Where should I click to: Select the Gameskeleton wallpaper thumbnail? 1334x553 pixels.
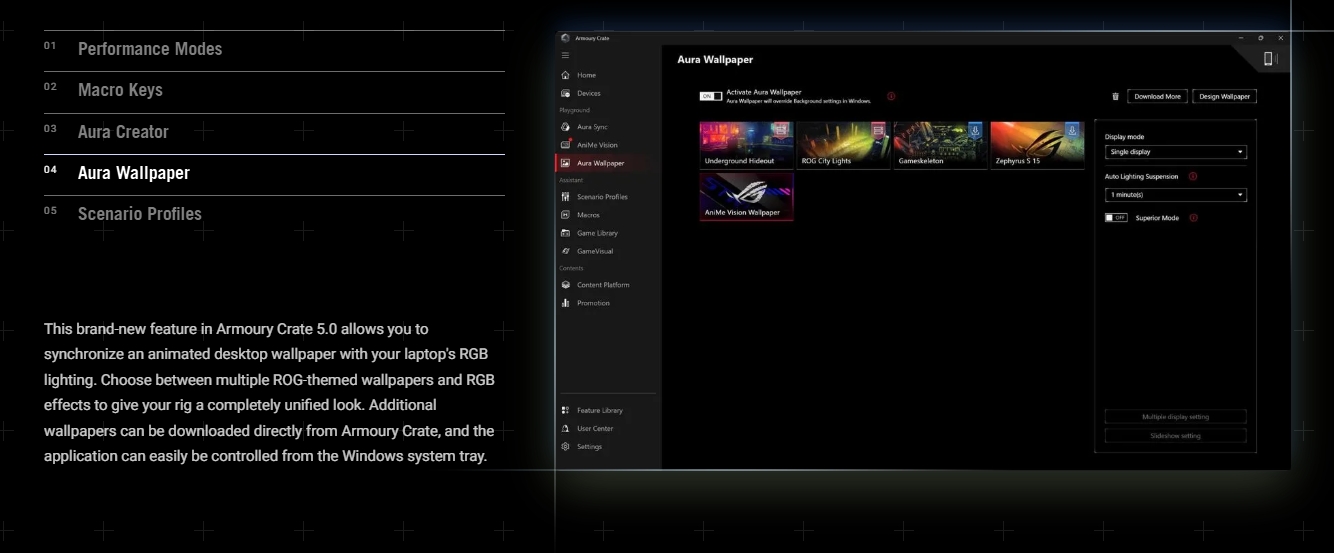pos(939,145)
